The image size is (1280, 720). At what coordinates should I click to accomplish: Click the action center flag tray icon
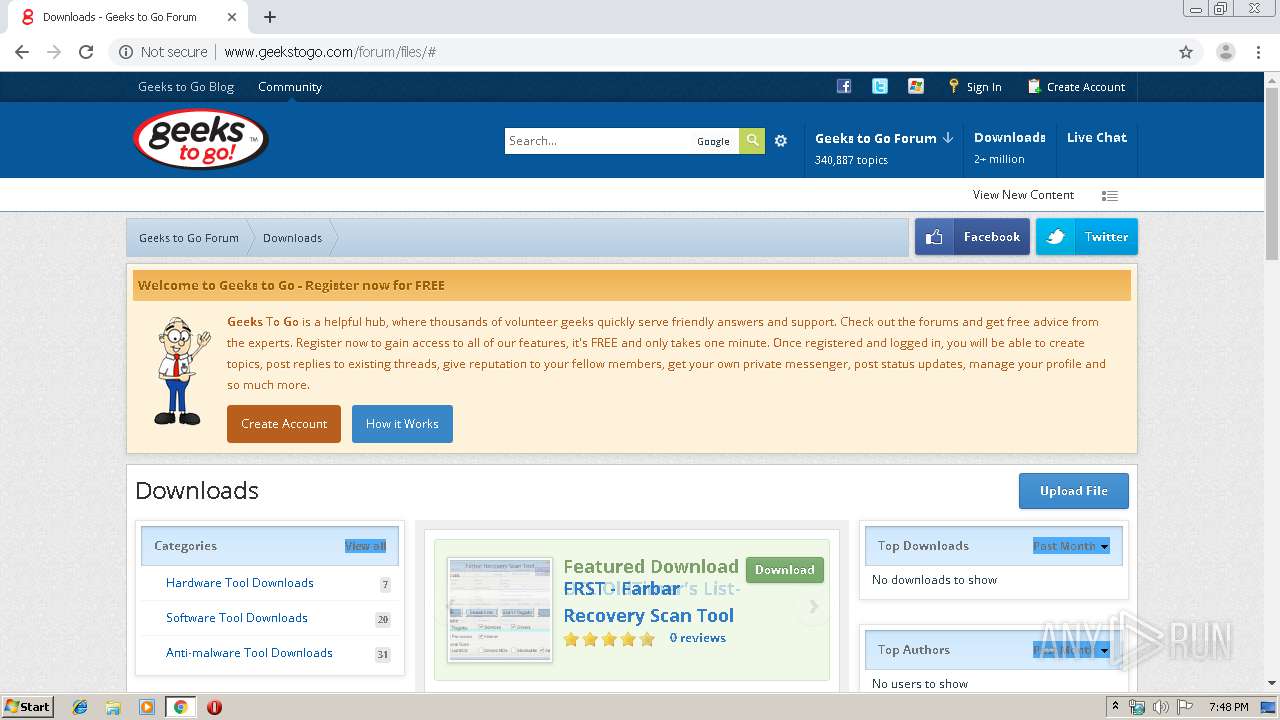click(x=1184, y=707)
